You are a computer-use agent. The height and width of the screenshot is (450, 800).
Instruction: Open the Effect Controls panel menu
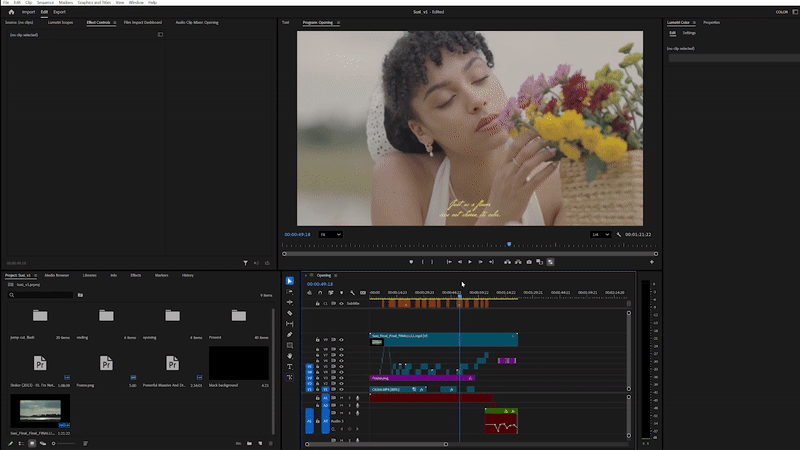click(x=114, y=21)
